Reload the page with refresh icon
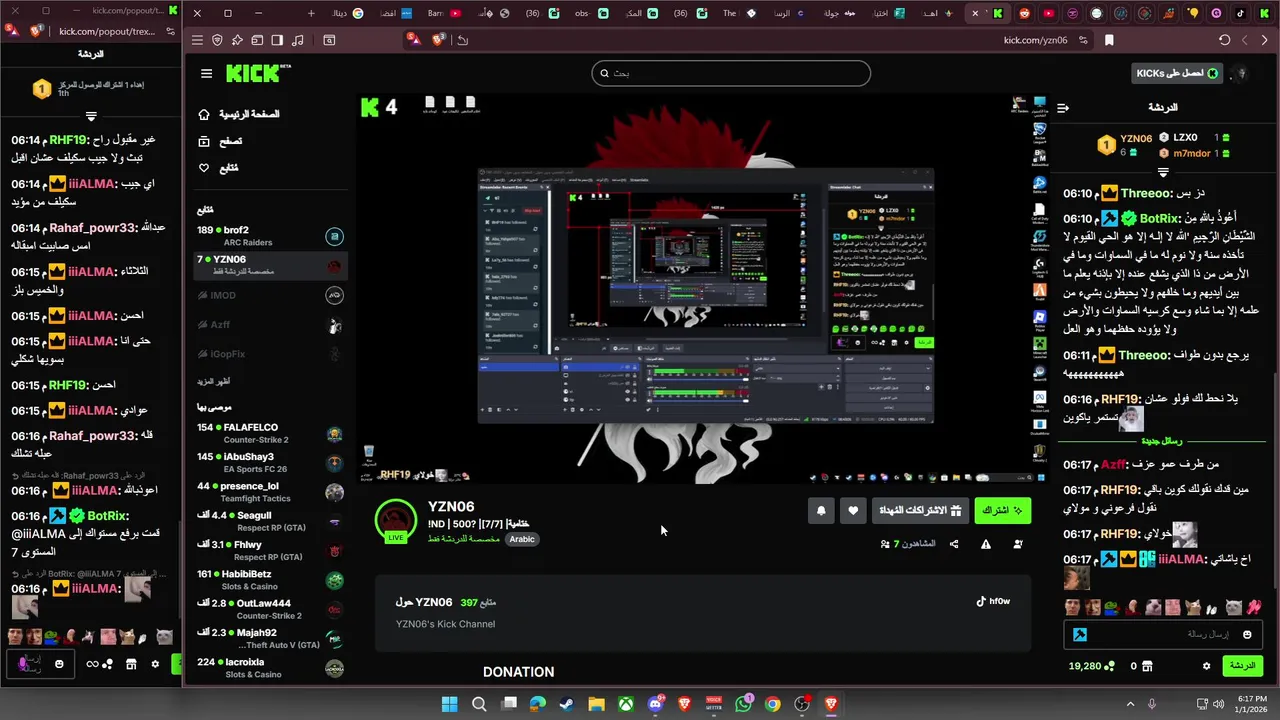1280x720 pixels. 1225,40
